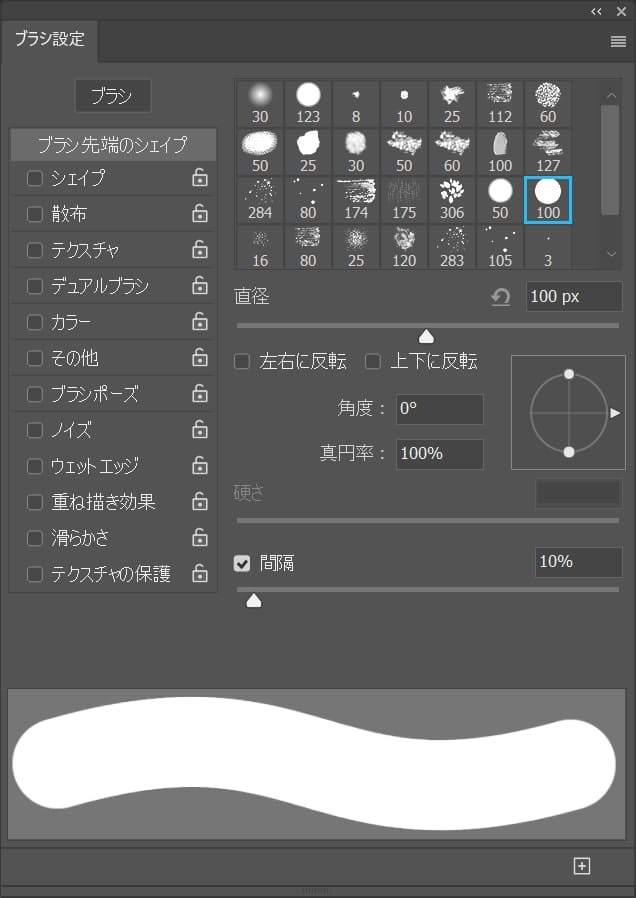Pick the 174 dry brush tip
Viewport: 636px width, 898px height.
click(356, 200)
